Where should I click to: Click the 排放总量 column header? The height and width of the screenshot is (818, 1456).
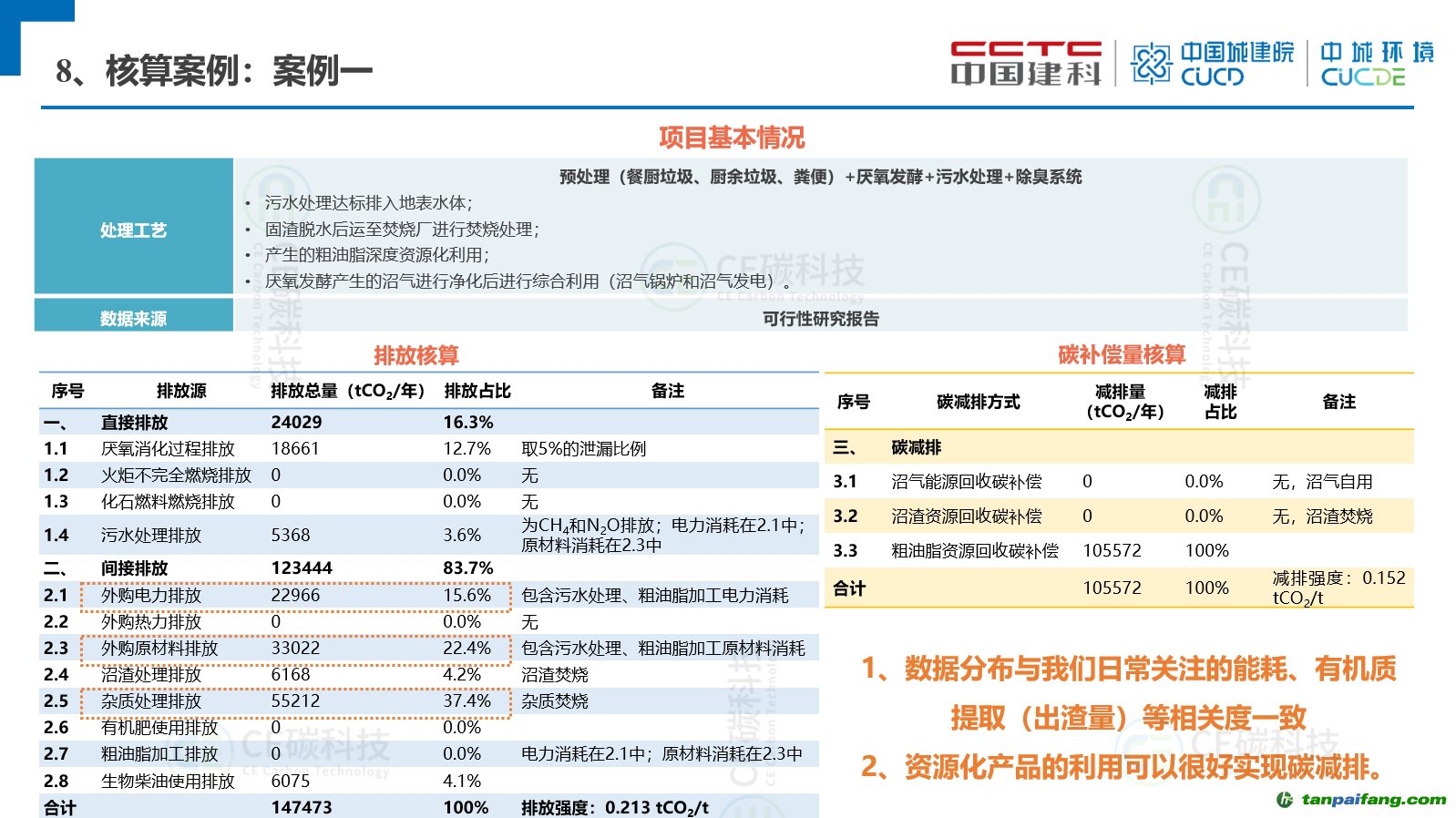coord(347,391)
